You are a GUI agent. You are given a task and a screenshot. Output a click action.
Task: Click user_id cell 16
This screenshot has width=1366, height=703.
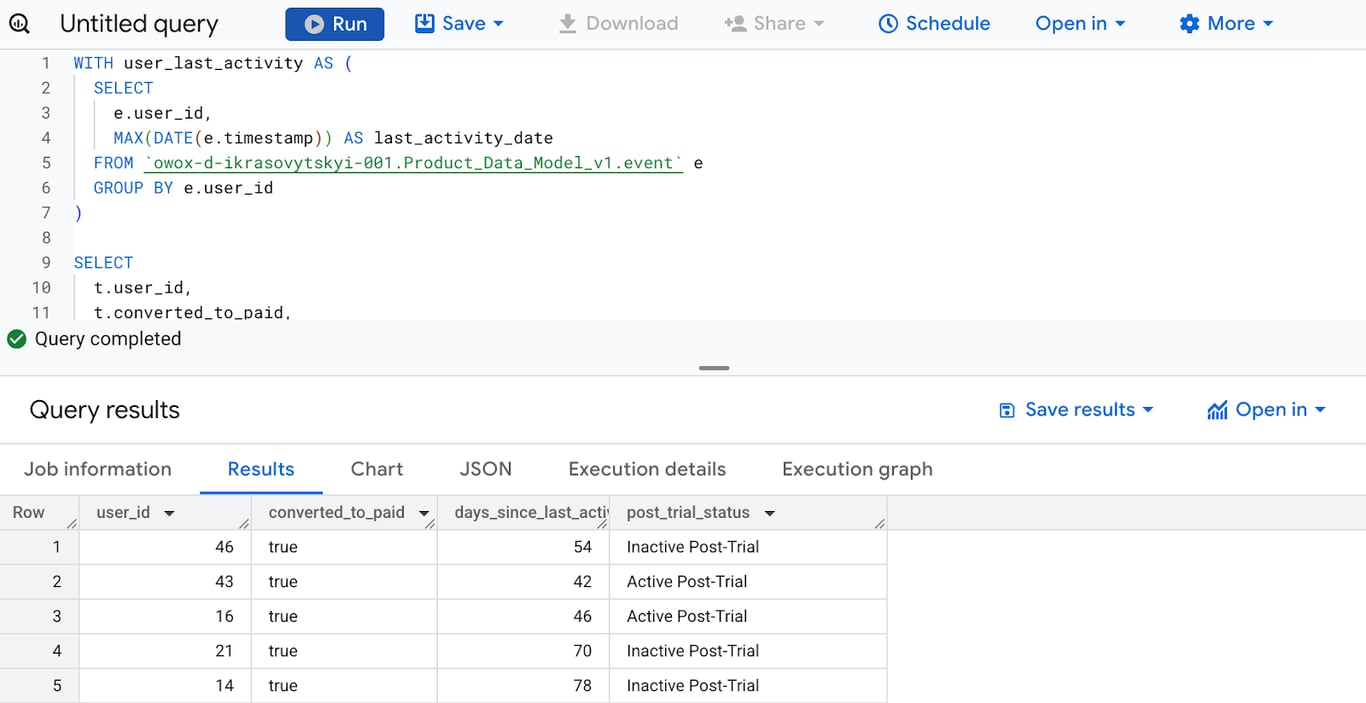click(x=165, y=616)
